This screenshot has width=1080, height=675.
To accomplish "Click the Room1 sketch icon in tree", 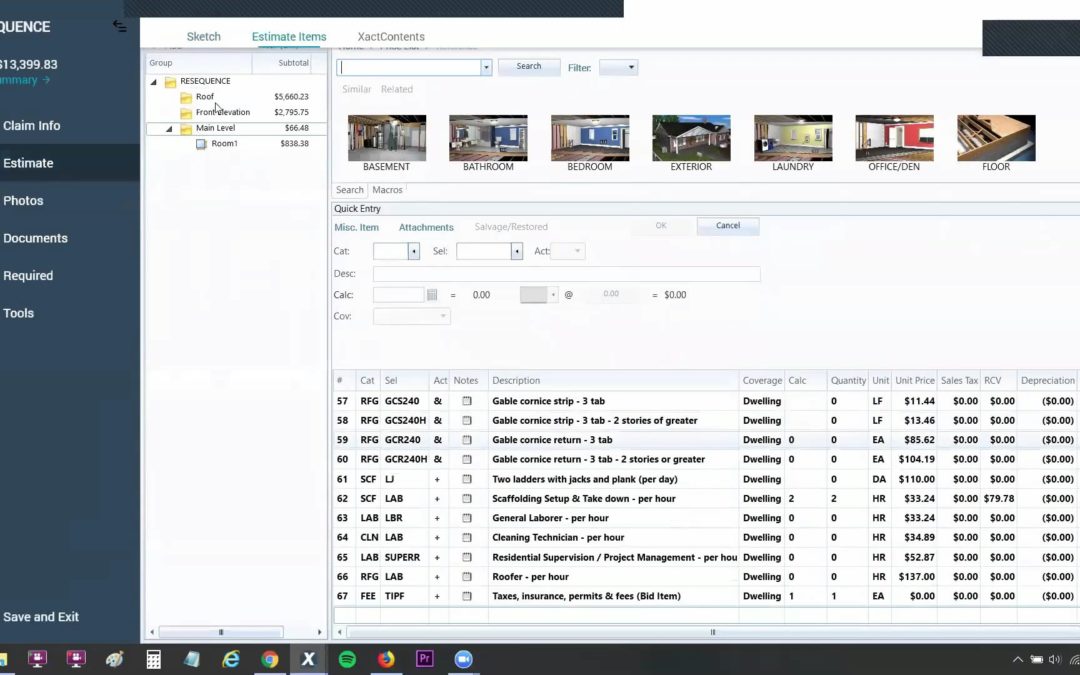I will click(201, 144).
